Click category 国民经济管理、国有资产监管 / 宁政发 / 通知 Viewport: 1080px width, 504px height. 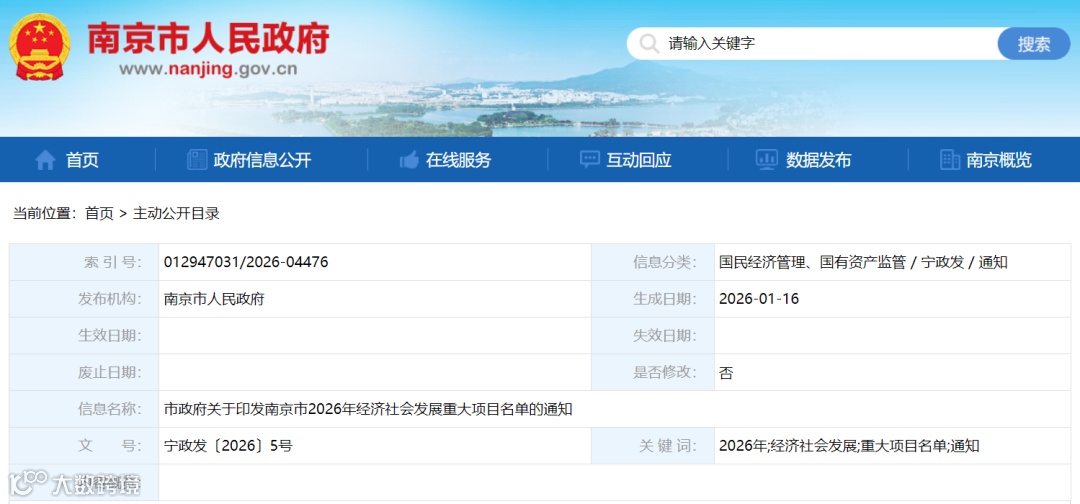click(863, 262)
